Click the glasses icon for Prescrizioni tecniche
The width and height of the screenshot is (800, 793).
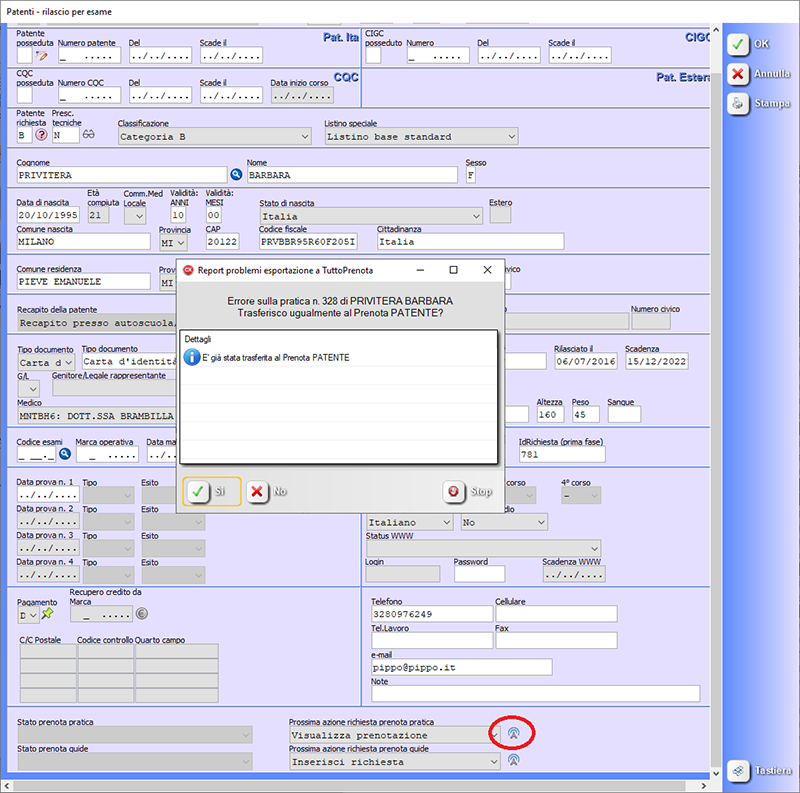(x=88, y=135)
